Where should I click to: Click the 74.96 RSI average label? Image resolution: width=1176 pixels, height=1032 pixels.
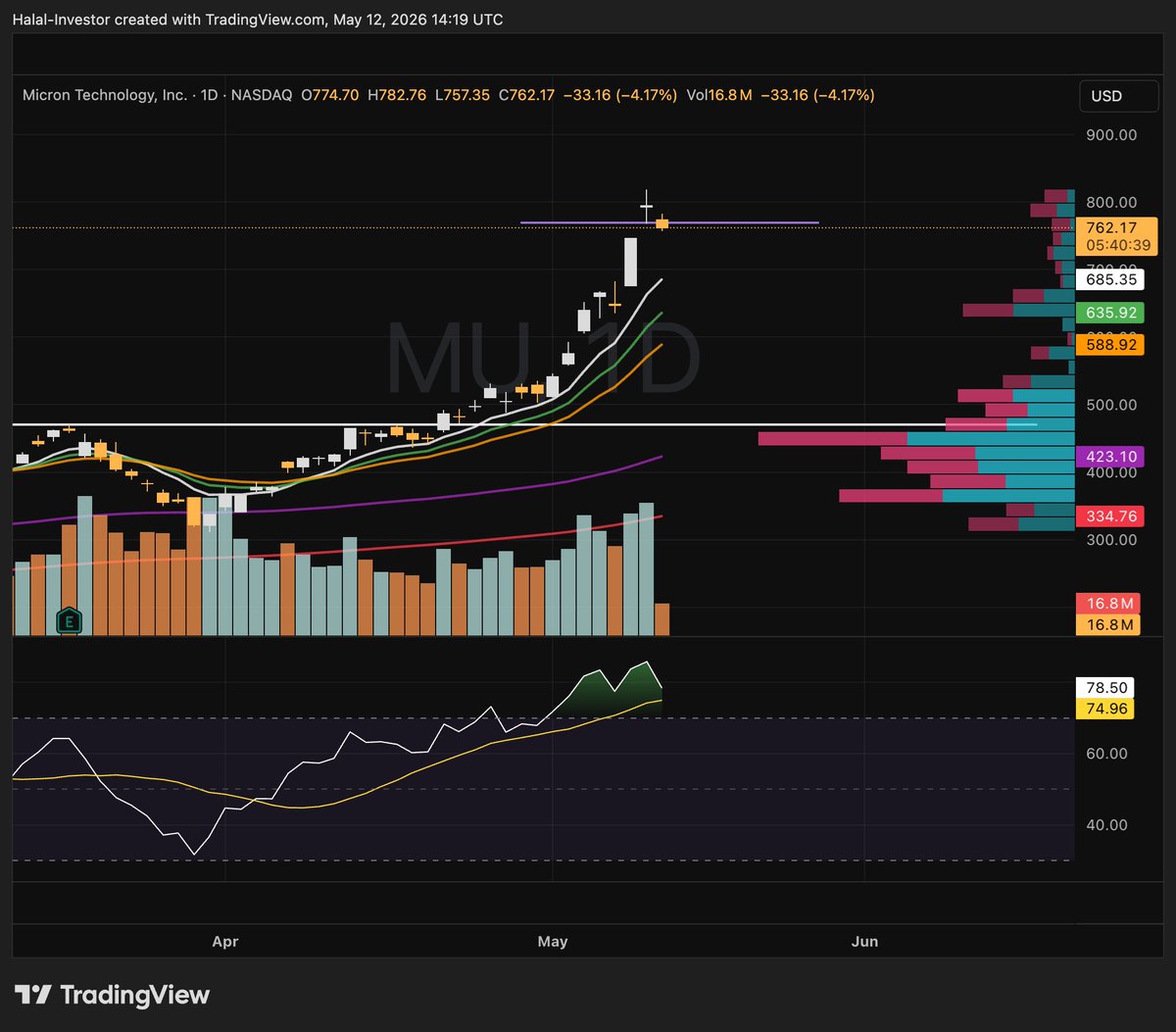coord(1104,709)
